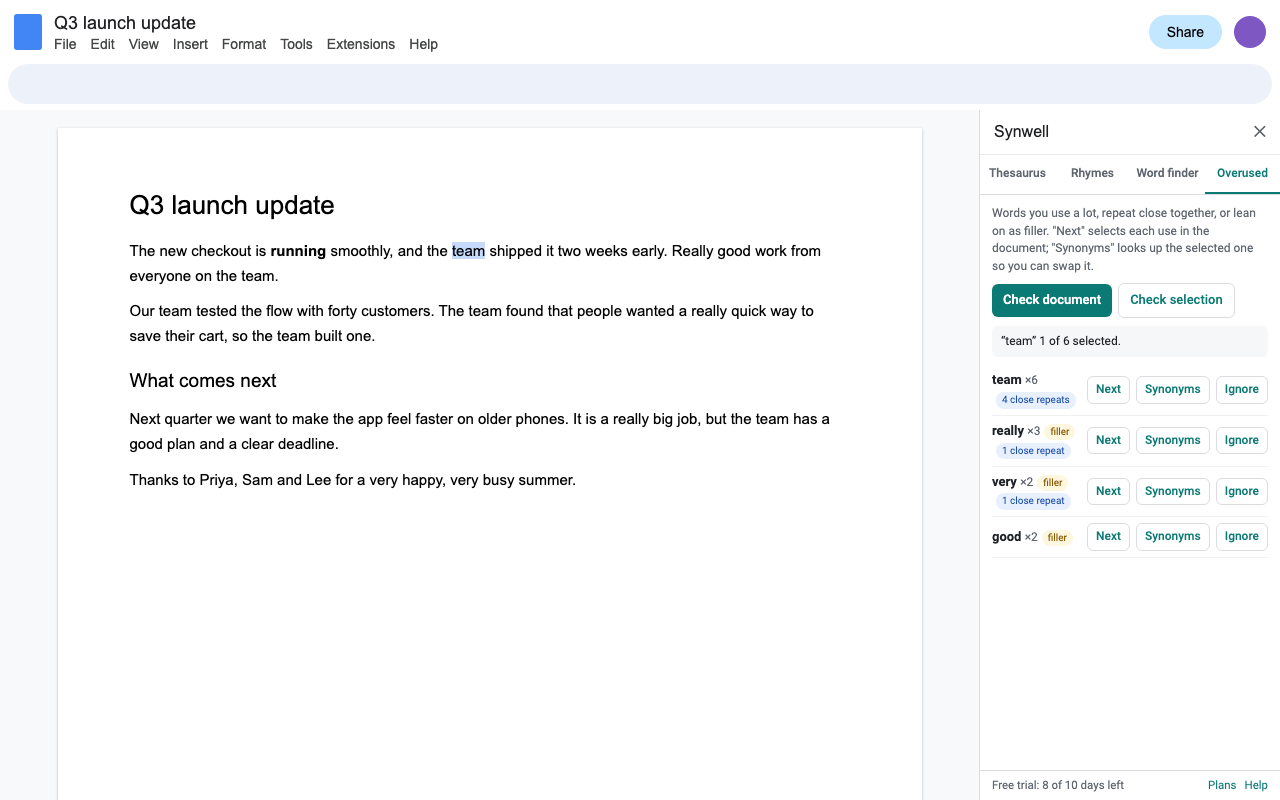
Task: Look up synonyms for "good"
Action: (x=1172, y=537)
